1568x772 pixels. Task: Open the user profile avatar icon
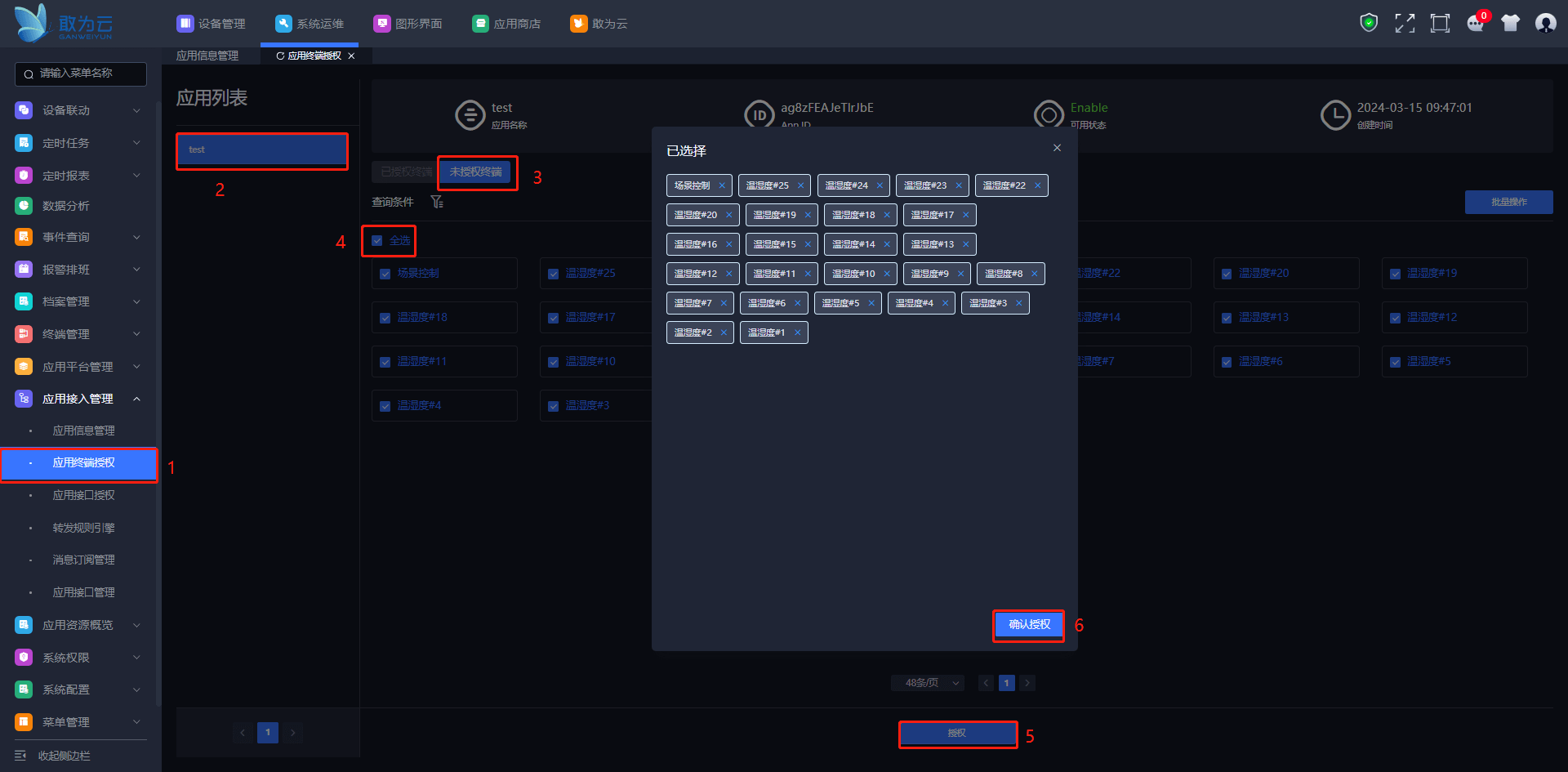(x=1545, y=23)
